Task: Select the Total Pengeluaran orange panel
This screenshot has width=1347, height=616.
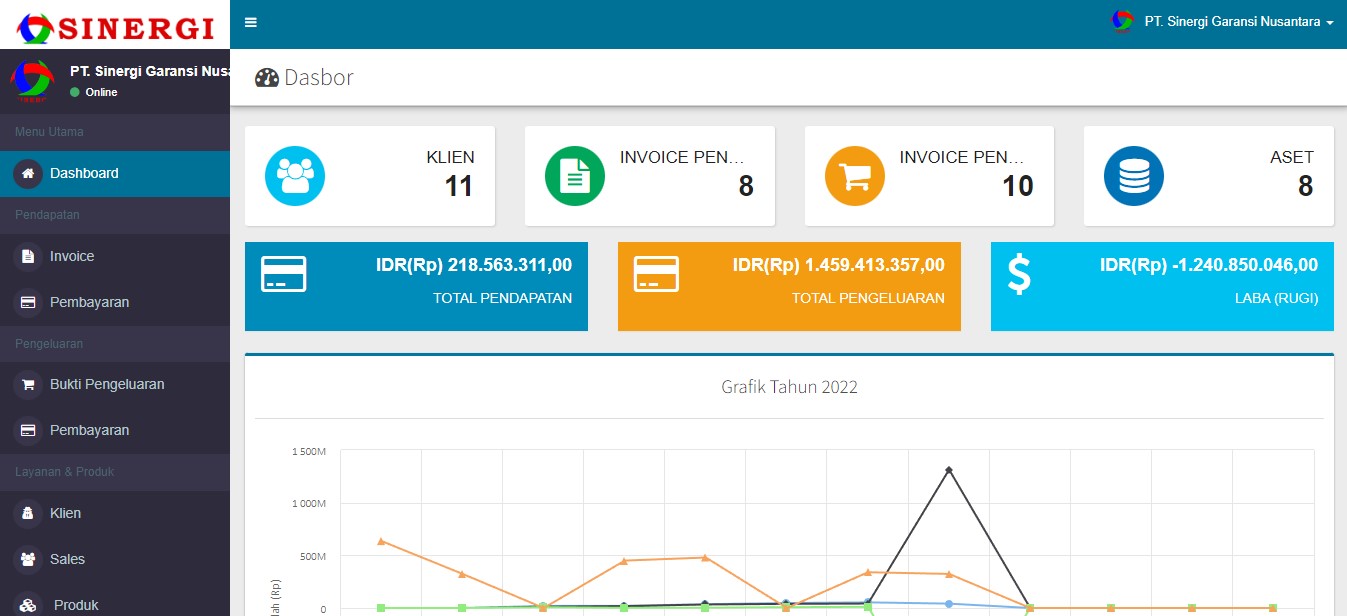Action: pyautogui.click(x=789, y=286)
